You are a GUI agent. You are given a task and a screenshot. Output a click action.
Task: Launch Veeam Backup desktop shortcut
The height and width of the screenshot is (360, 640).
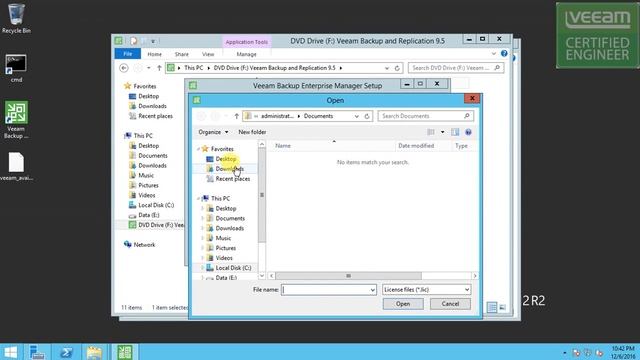click(x=16, y=120)
